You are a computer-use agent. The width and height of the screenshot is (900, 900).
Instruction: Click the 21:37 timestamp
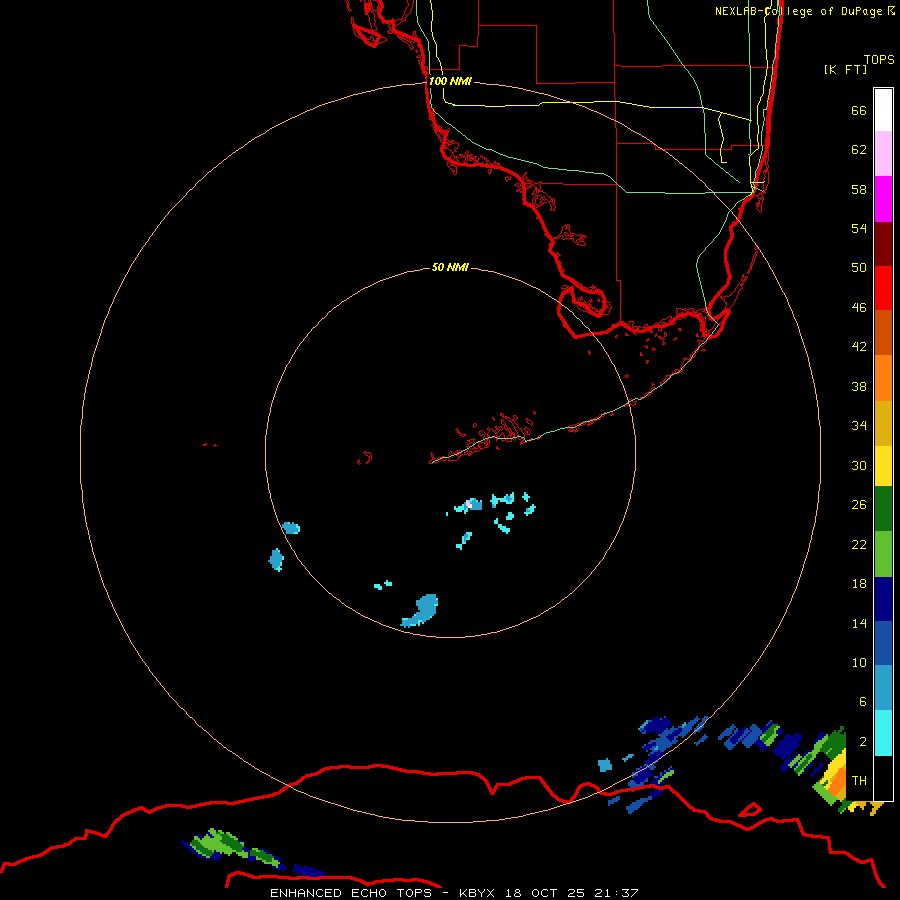tap(614, 893)
